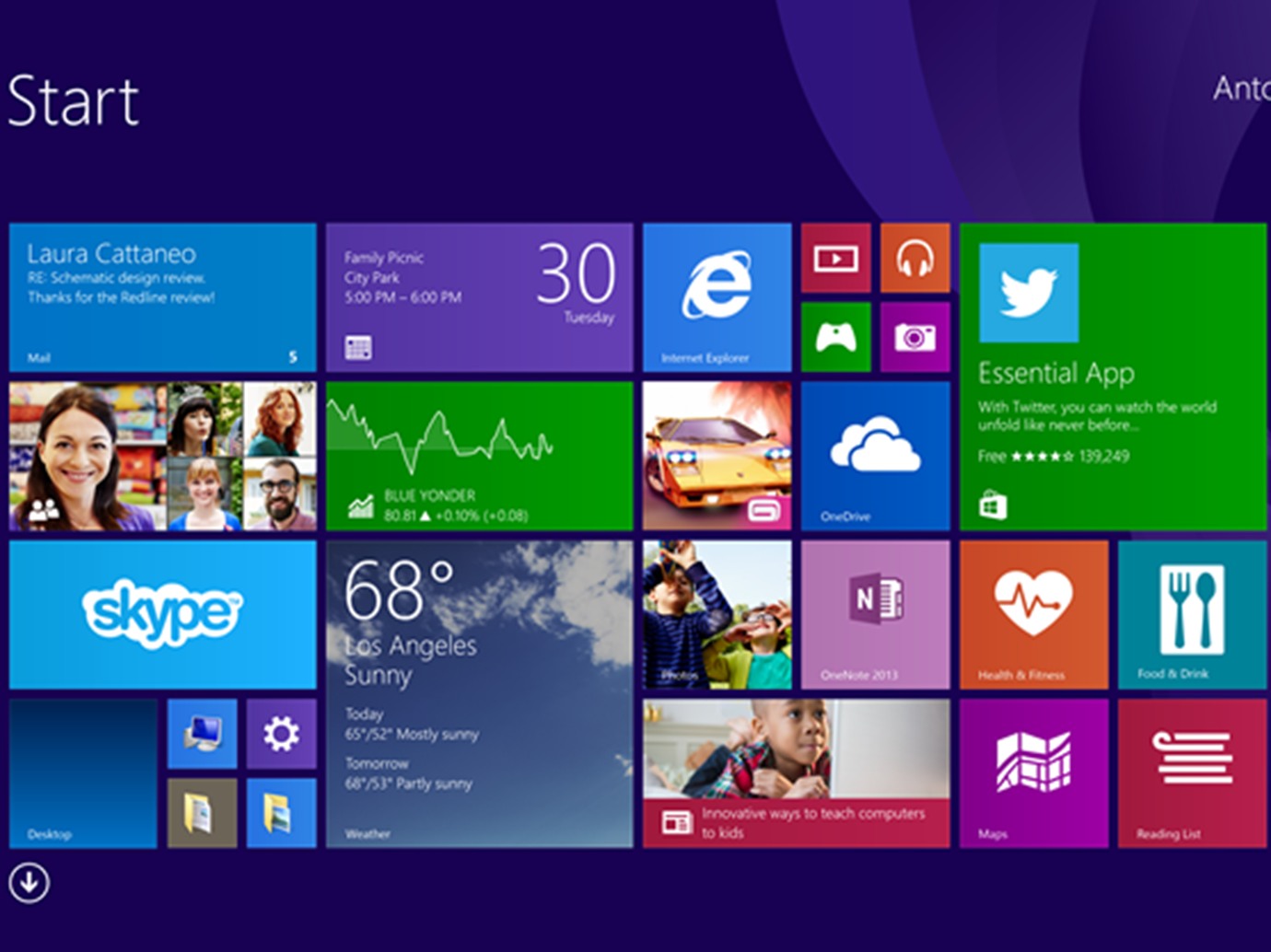This screenshot has width=1271, height=952.
Task: Open the Music headphones tile
Action: [x=915, y=258]
